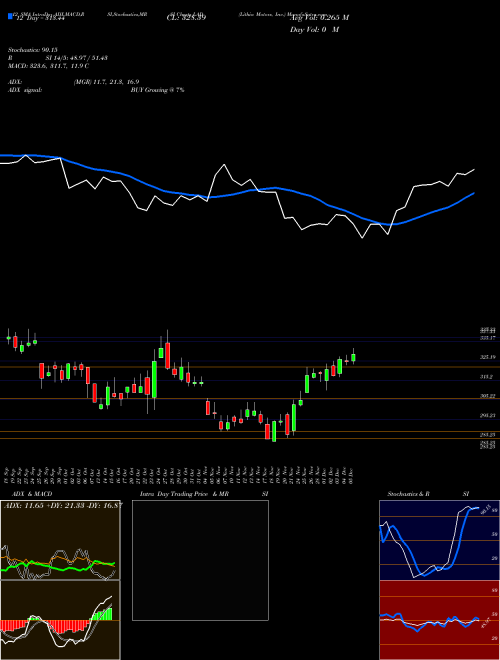Click the red-background RSI chart
The height and width of the screenshot is (660, 500).
coord(439,620)
